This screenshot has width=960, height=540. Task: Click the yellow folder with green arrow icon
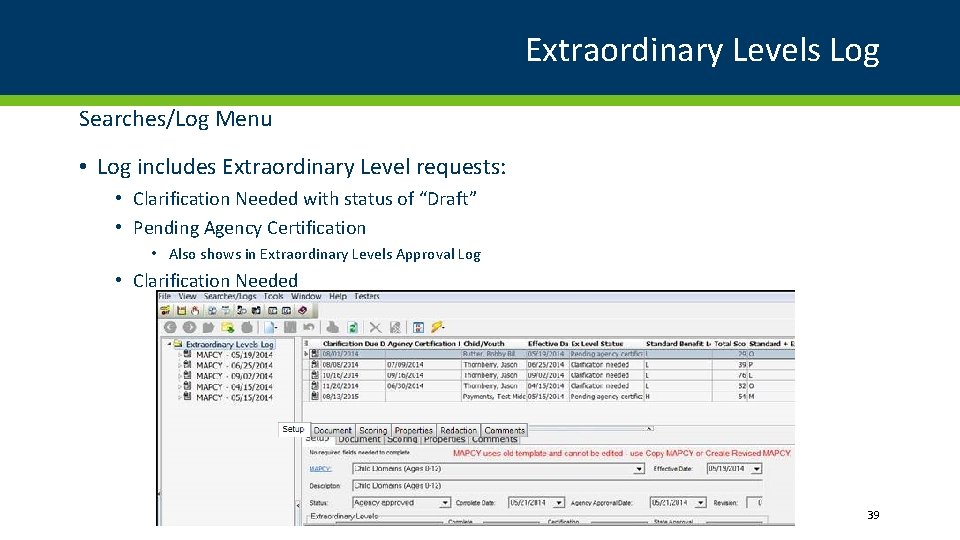pos(228,328)
